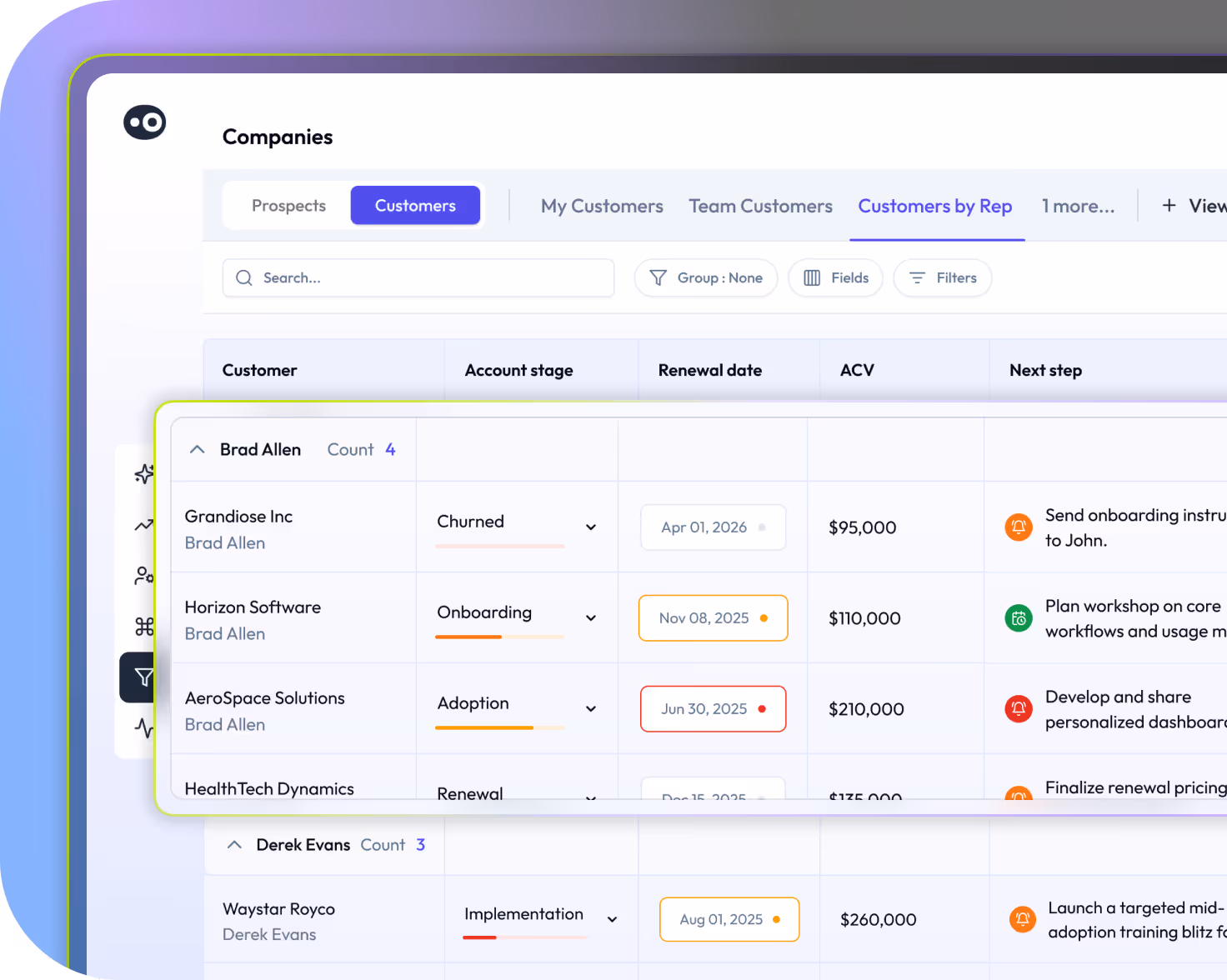Switch to the Team Customers tab
1227x980 pixels.
[759, 206]
